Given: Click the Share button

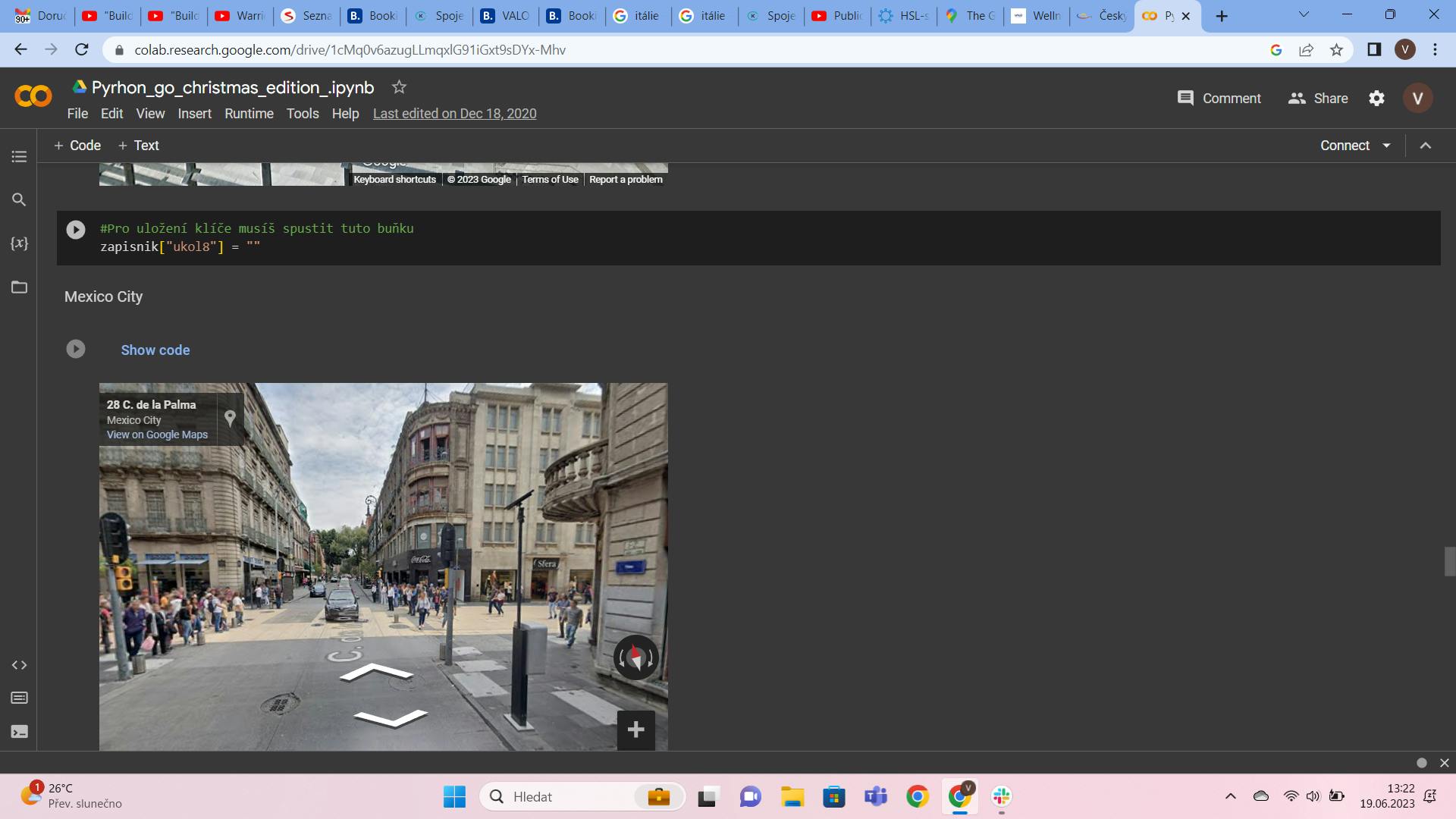Looking at the screenshot, I should point(1318,99).
